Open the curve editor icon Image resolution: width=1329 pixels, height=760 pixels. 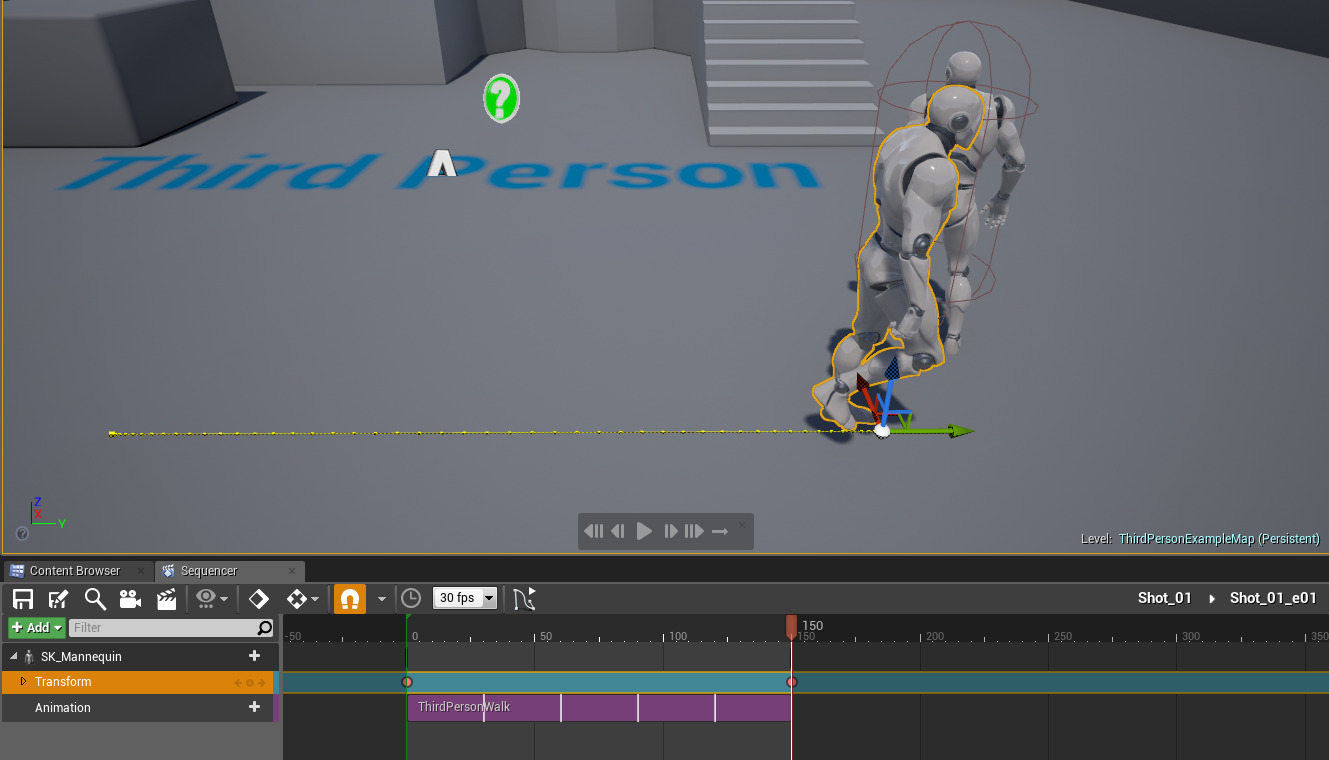click(x=523, y=597)
